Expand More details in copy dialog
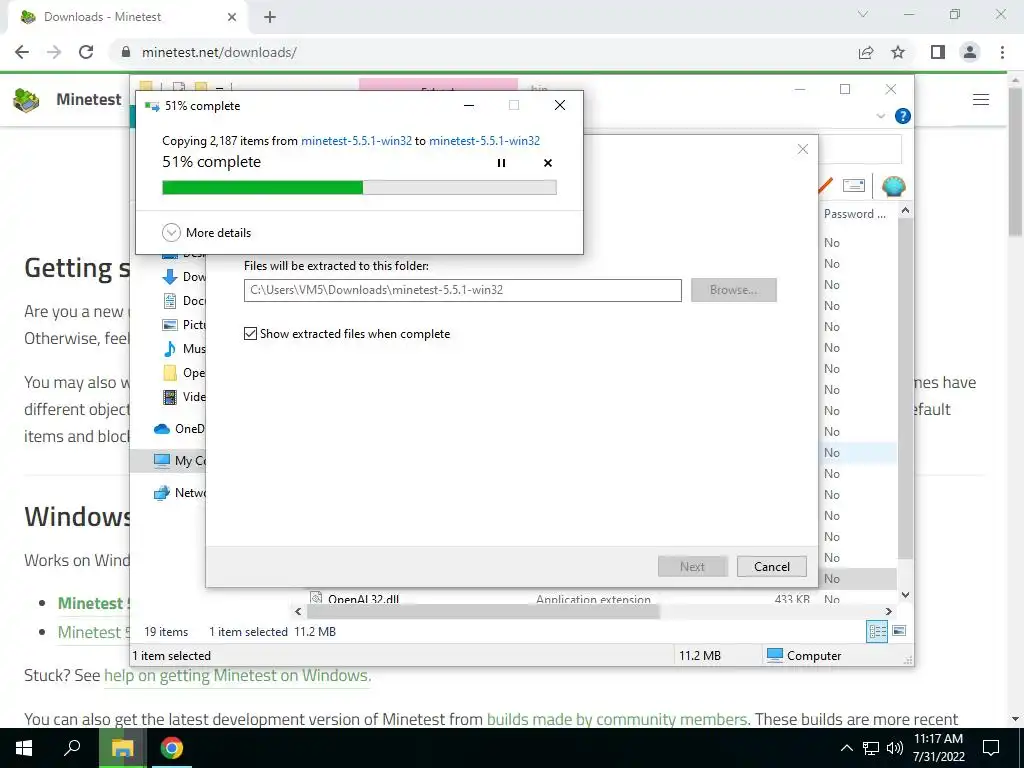Image resolution: width=1024 pixels, height=768 pixels. pos(207,232)
